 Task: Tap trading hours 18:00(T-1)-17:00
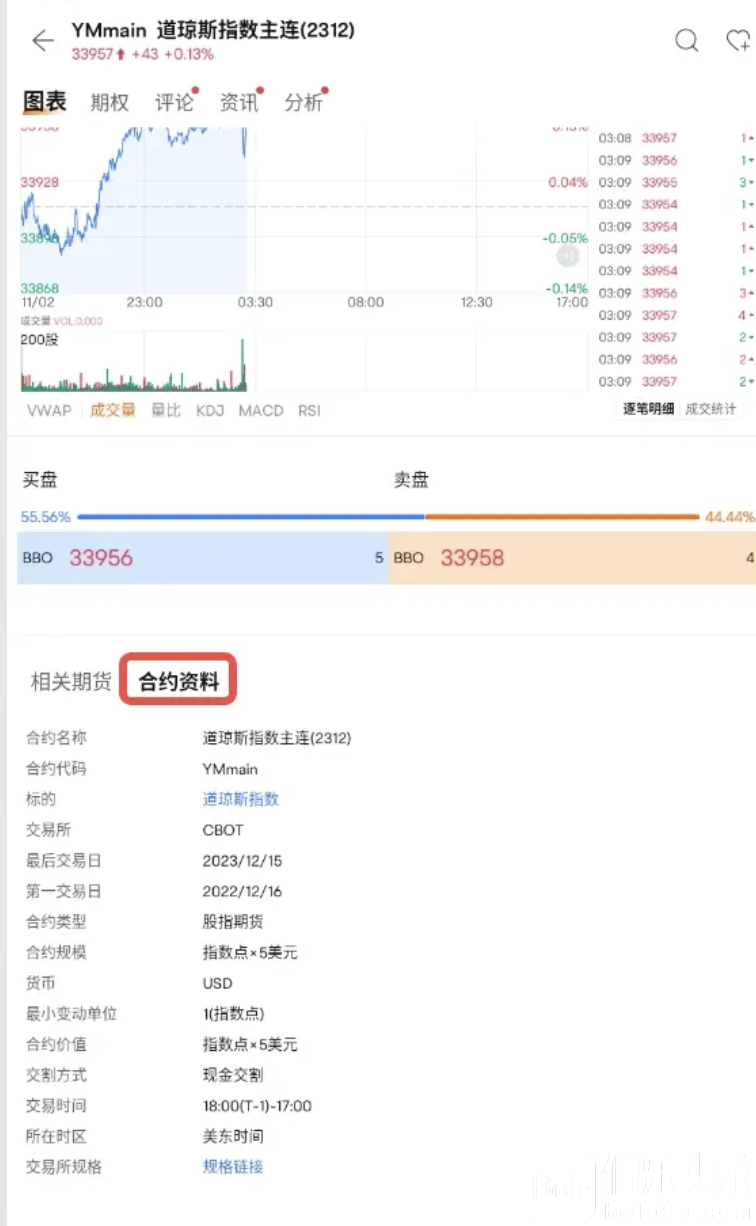[257, 1106]
